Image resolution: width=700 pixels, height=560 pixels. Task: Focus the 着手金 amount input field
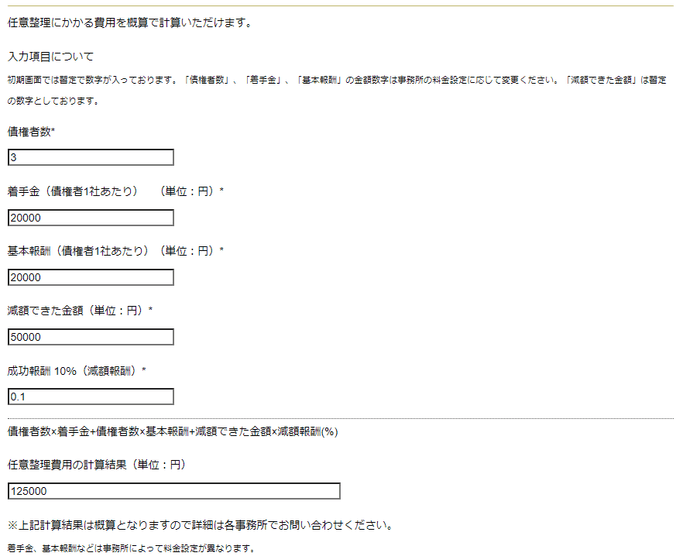click(x=90, y=218)
